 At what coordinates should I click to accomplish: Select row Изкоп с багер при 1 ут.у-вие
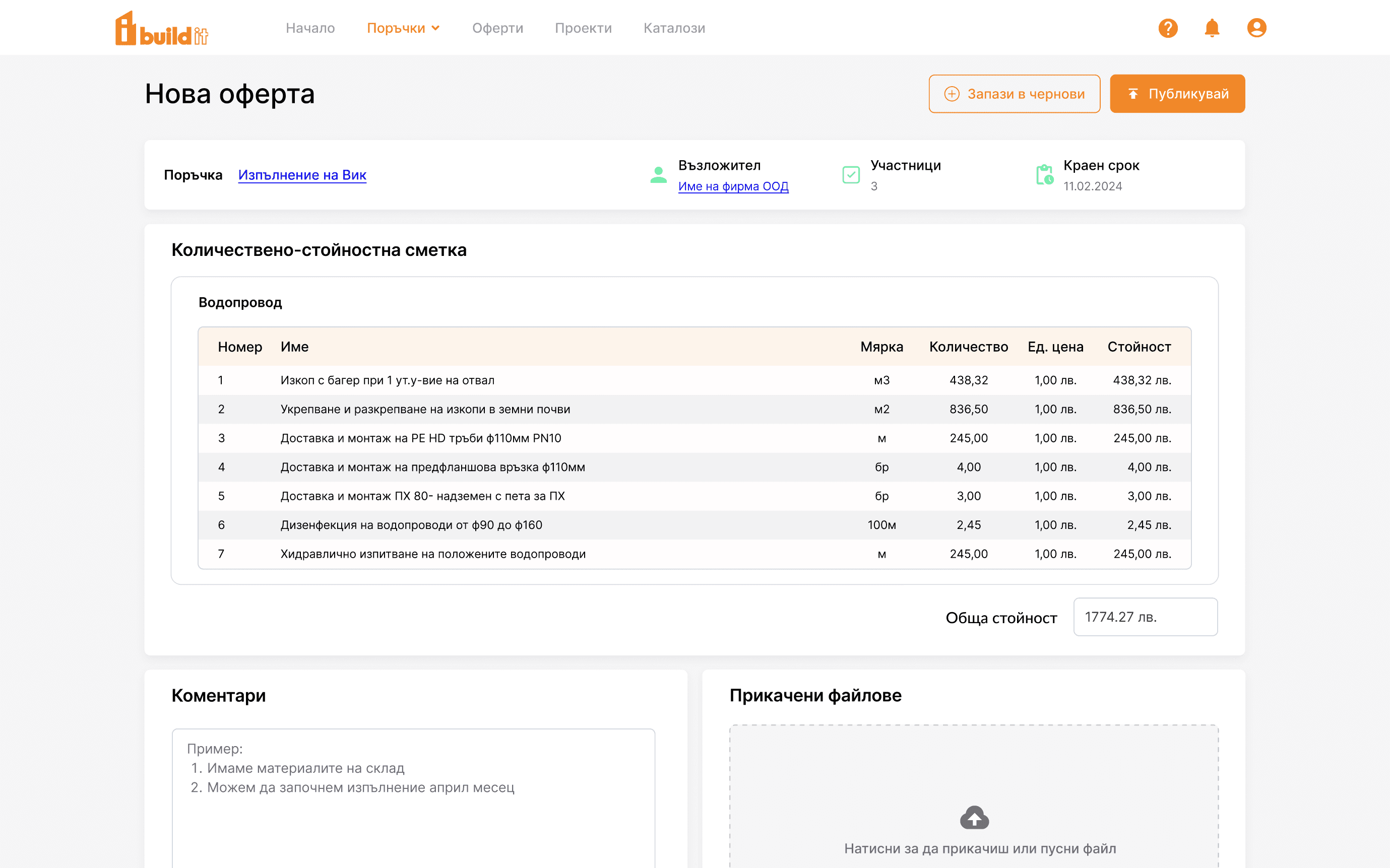coord(694,381)
